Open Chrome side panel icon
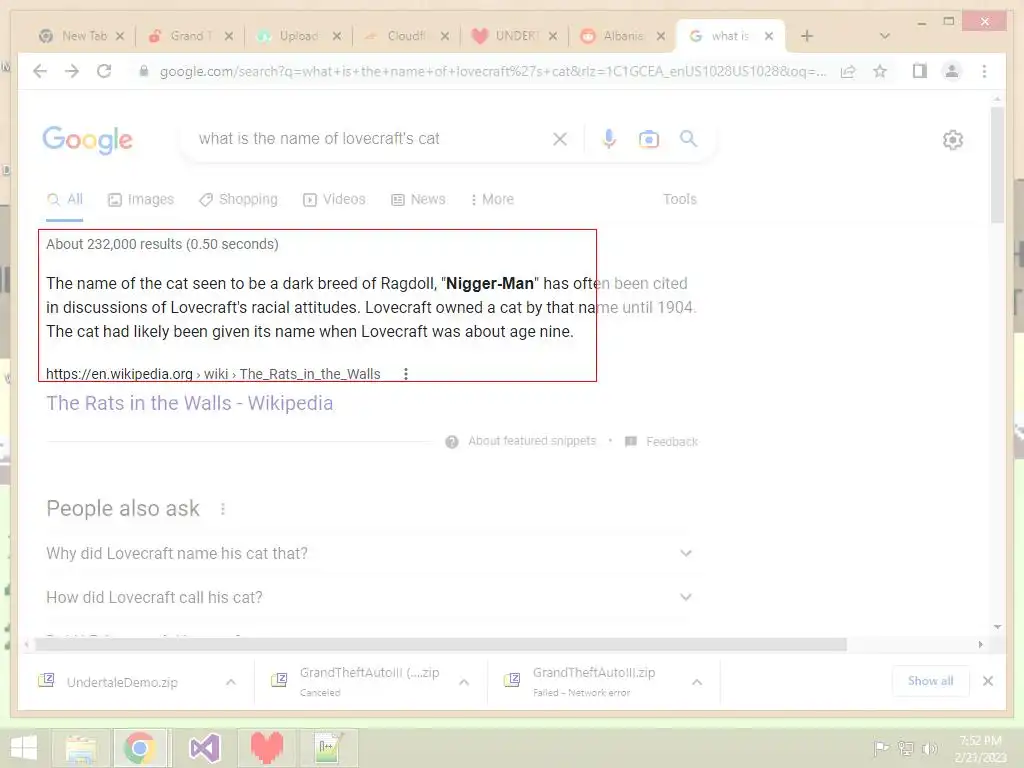1024x768 pixels. tap(920, 71)
